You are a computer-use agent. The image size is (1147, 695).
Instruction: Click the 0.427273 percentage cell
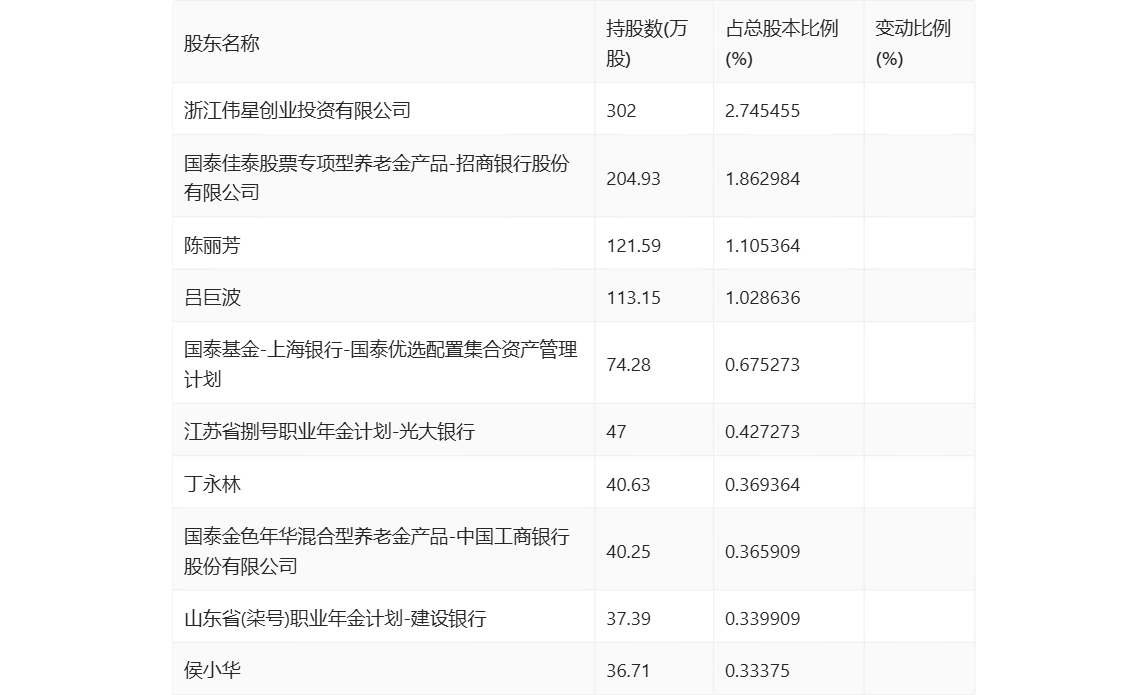tap(762, 432)
